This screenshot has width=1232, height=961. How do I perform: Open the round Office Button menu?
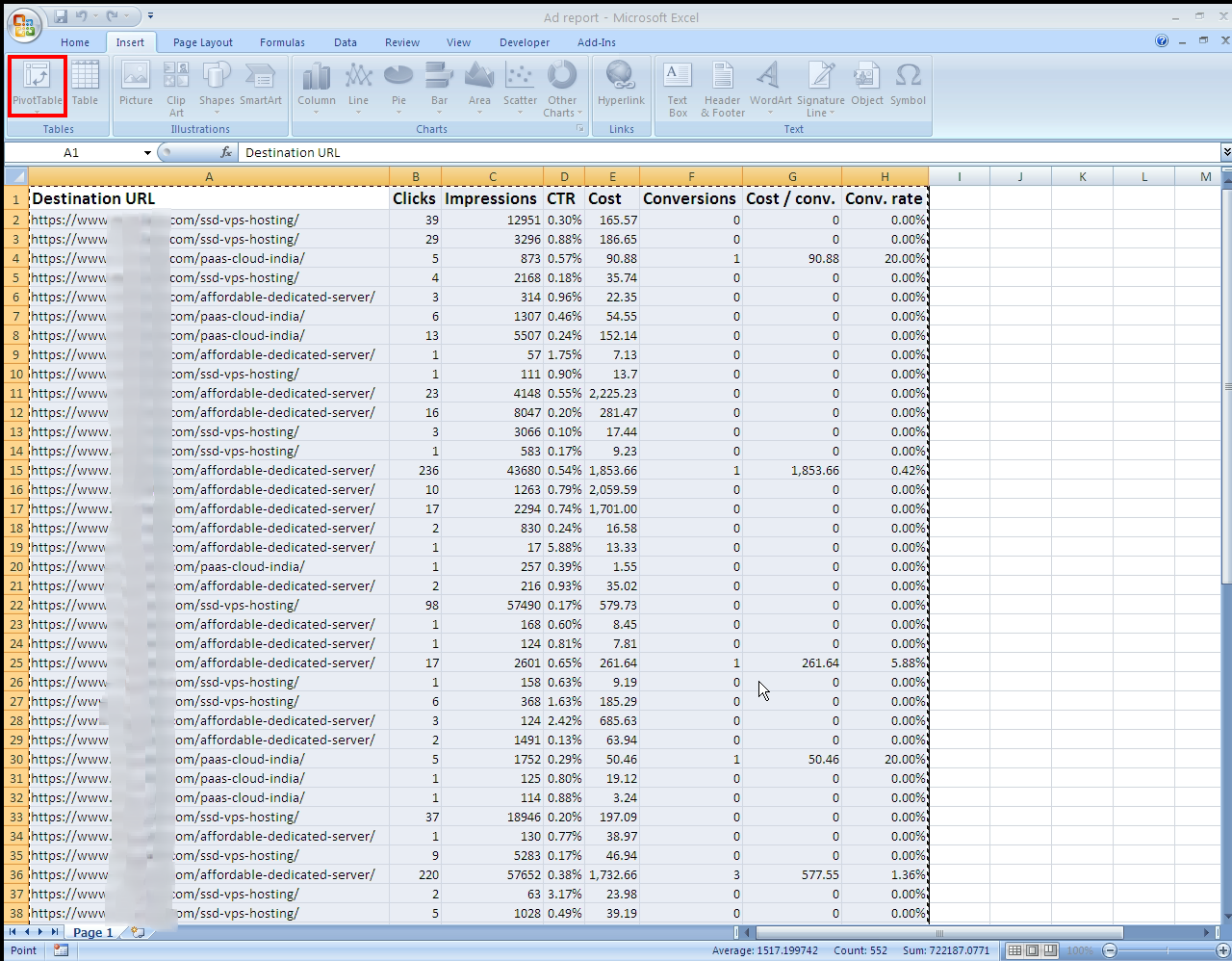pos(24,25)
